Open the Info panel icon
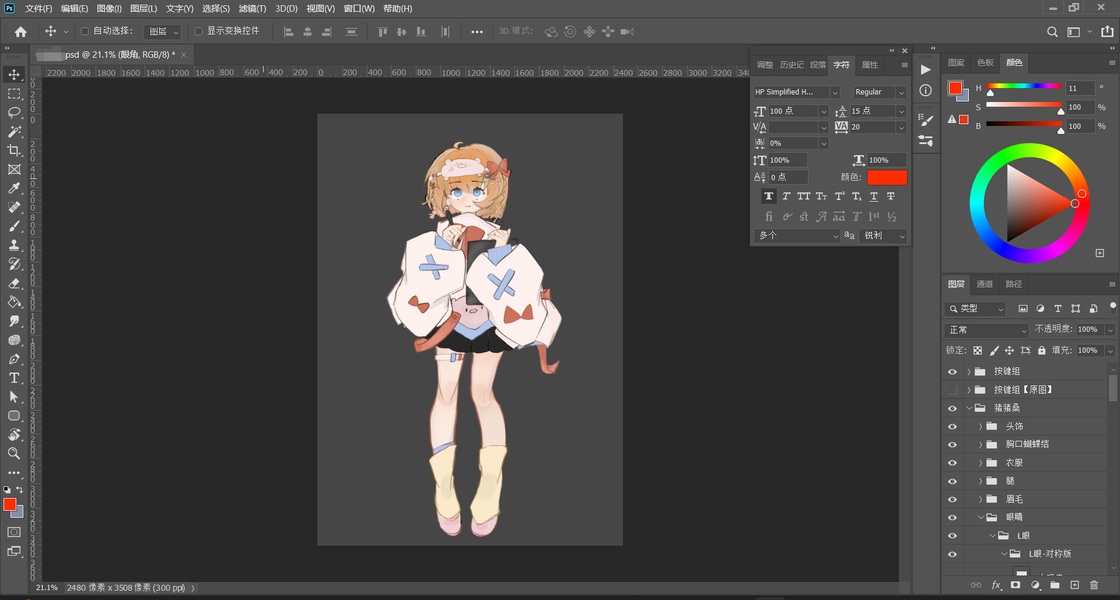 coord(926,90)
